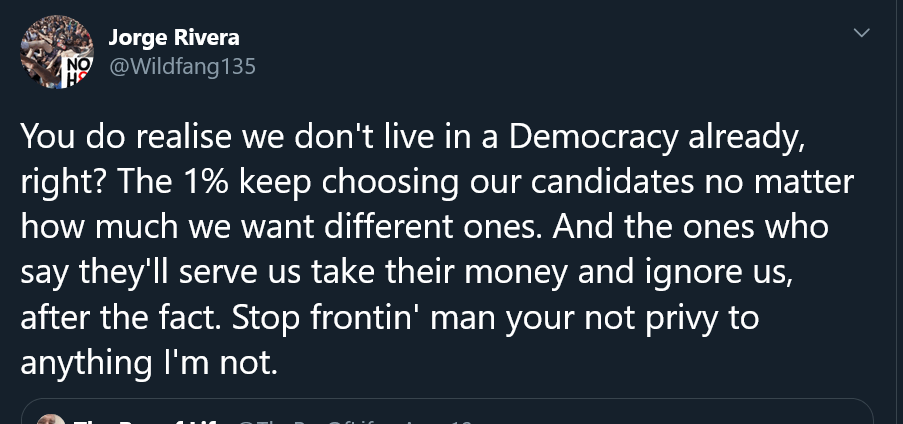Open the Jorge Rivera display name link
The width and height of the screenshot is (903, 424).
(173, 38)
